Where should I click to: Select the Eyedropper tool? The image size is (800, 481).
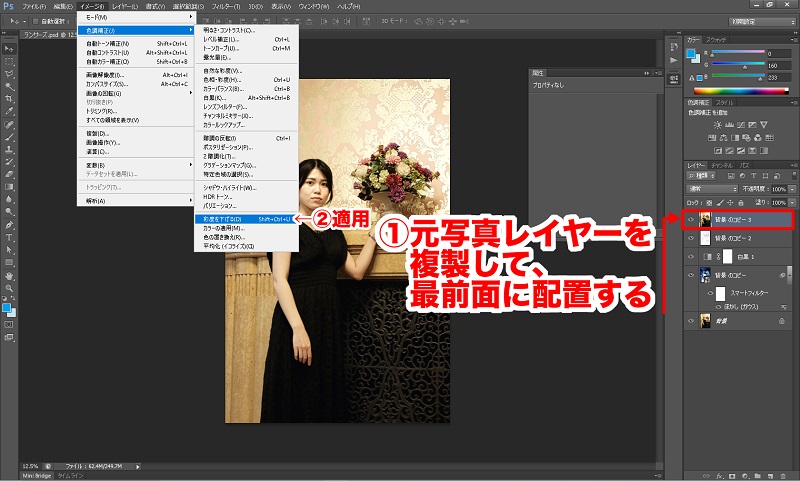9,111
